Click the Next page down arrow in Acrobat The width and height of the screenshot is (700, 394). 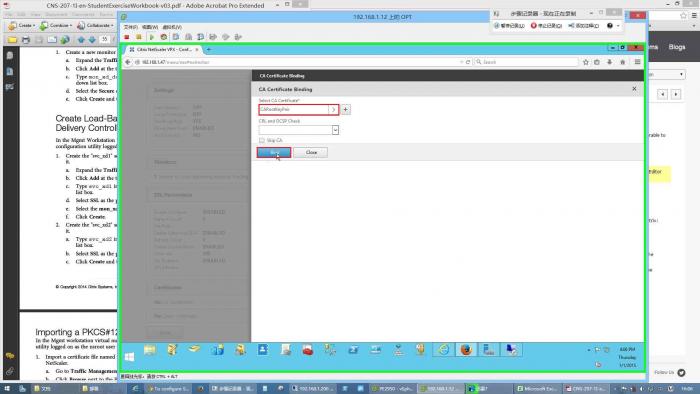click(x=92, y=40)
